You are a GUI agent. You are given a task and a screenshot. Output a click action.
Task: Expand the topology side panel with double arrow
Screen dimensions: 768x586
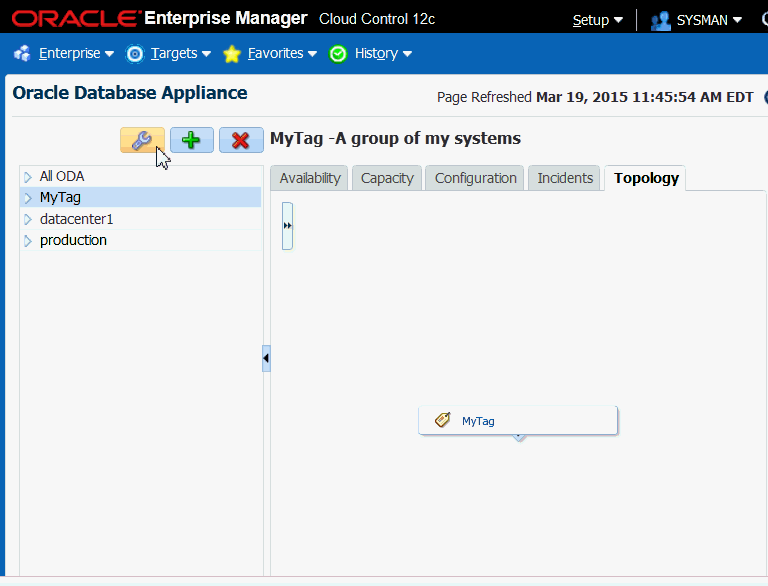pyautogui.click(x=288, y=226)
